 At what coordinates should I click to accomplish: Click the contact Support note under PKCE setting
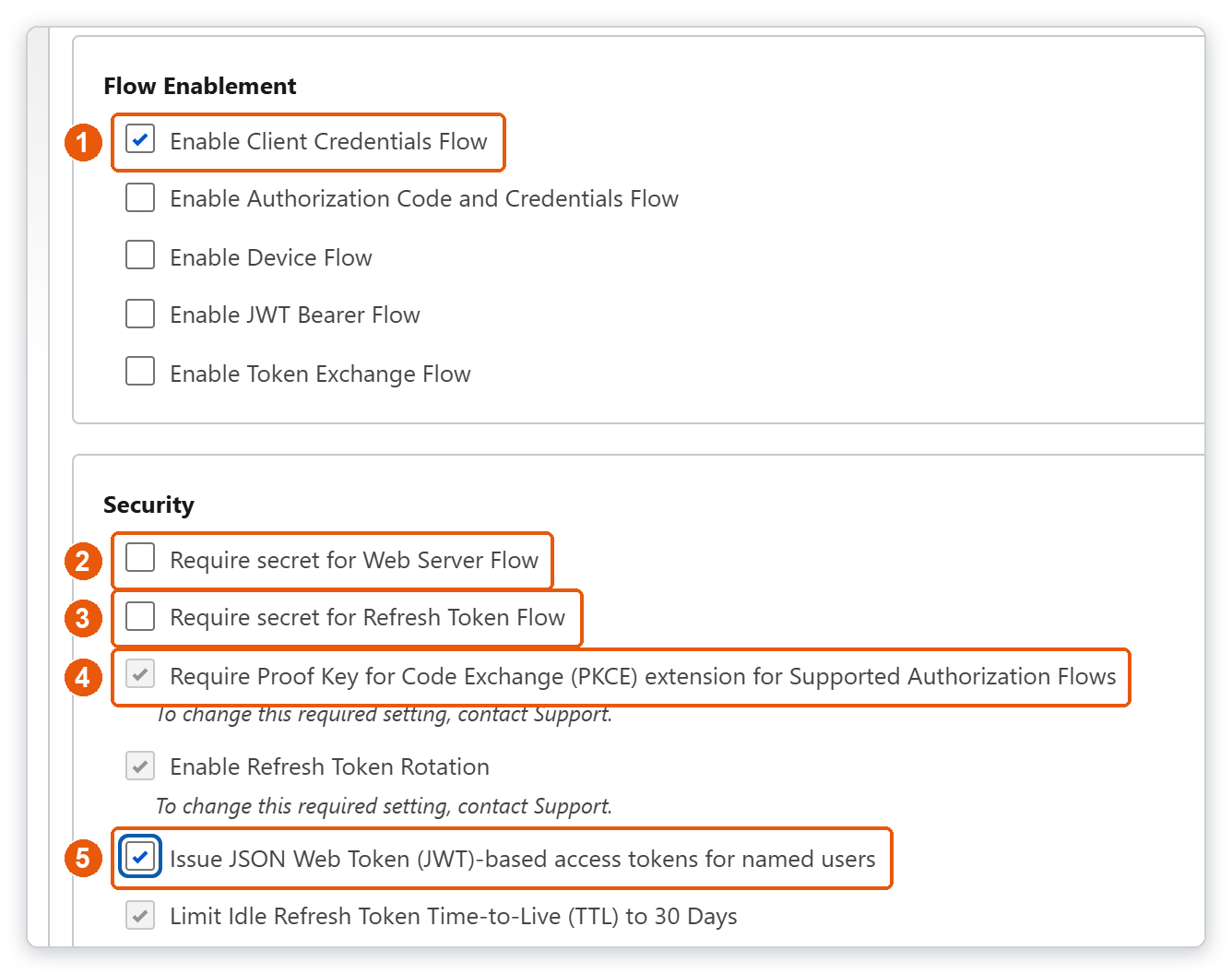click(x=384, y=714)
